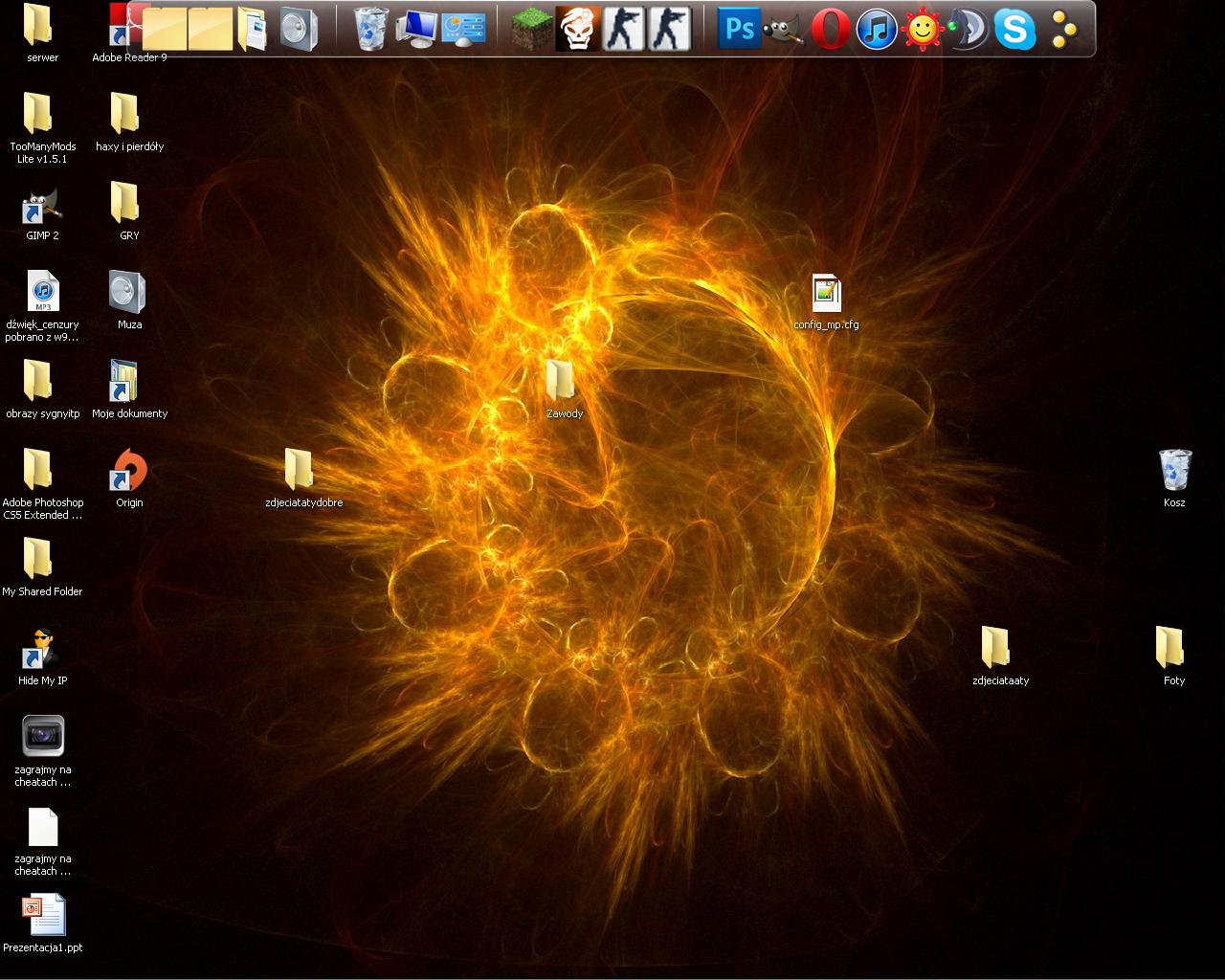Select the Adobe Reader 9 shortcut
This screenshot has height=980, width=1225.
[x=129, y=33]
